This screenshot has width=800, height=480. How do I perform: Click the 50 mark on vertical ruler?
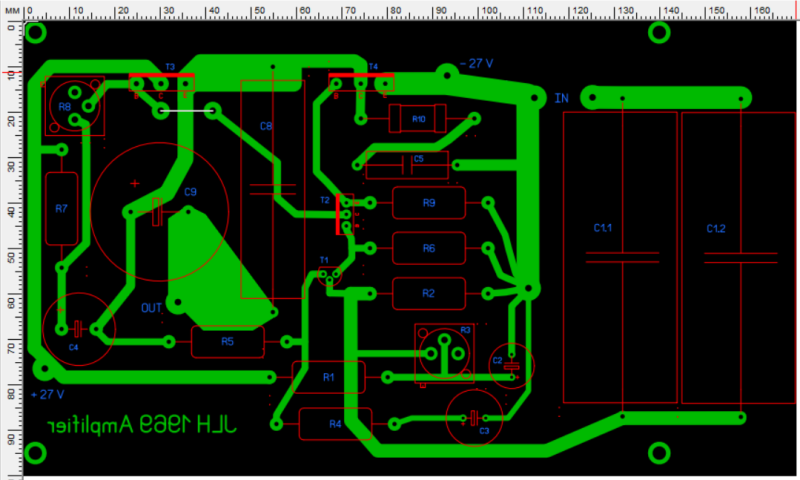pyautogui.click(x=11, y=257)
